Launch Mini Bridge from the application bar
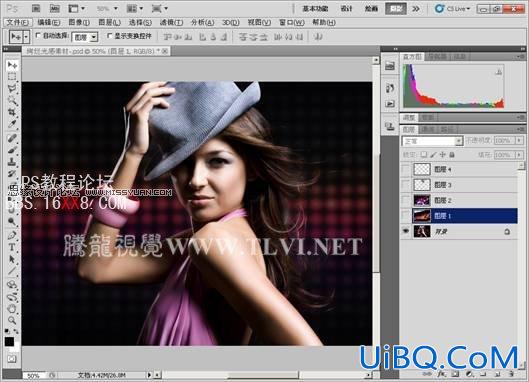 point(55,8)
